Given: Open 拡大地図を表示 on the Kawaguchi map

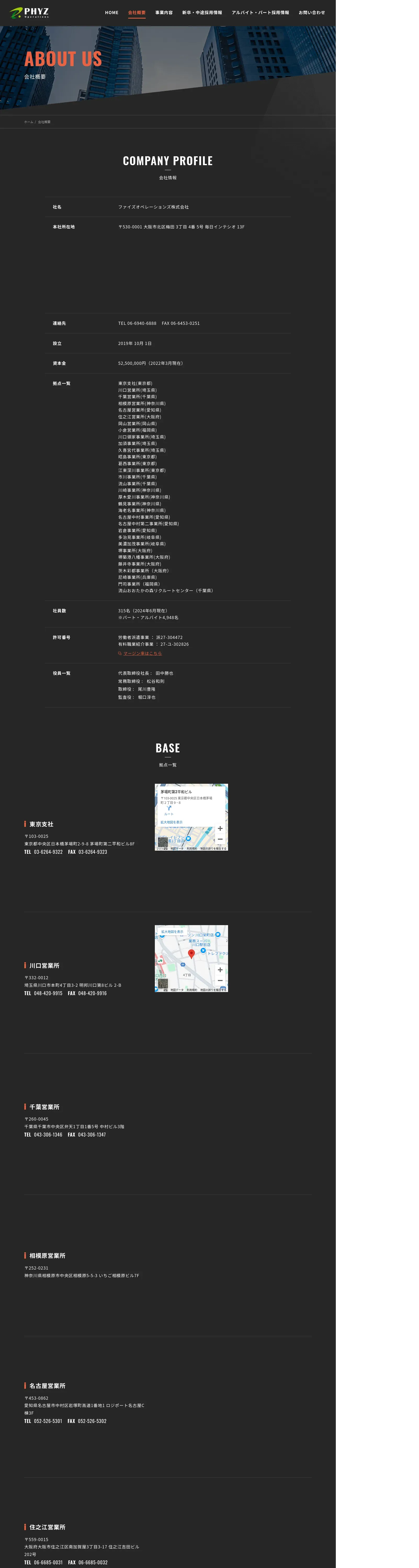Looking at the screenshot, I should point(172,932).
